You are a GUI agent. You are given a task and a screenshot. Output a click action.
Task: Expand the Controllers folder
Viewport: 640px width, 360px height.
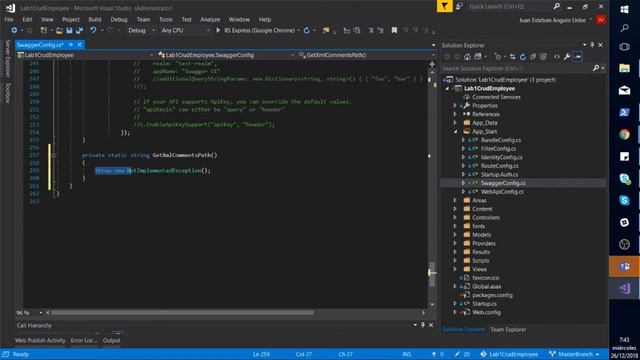pyautogui.click(x=455, y=218)
